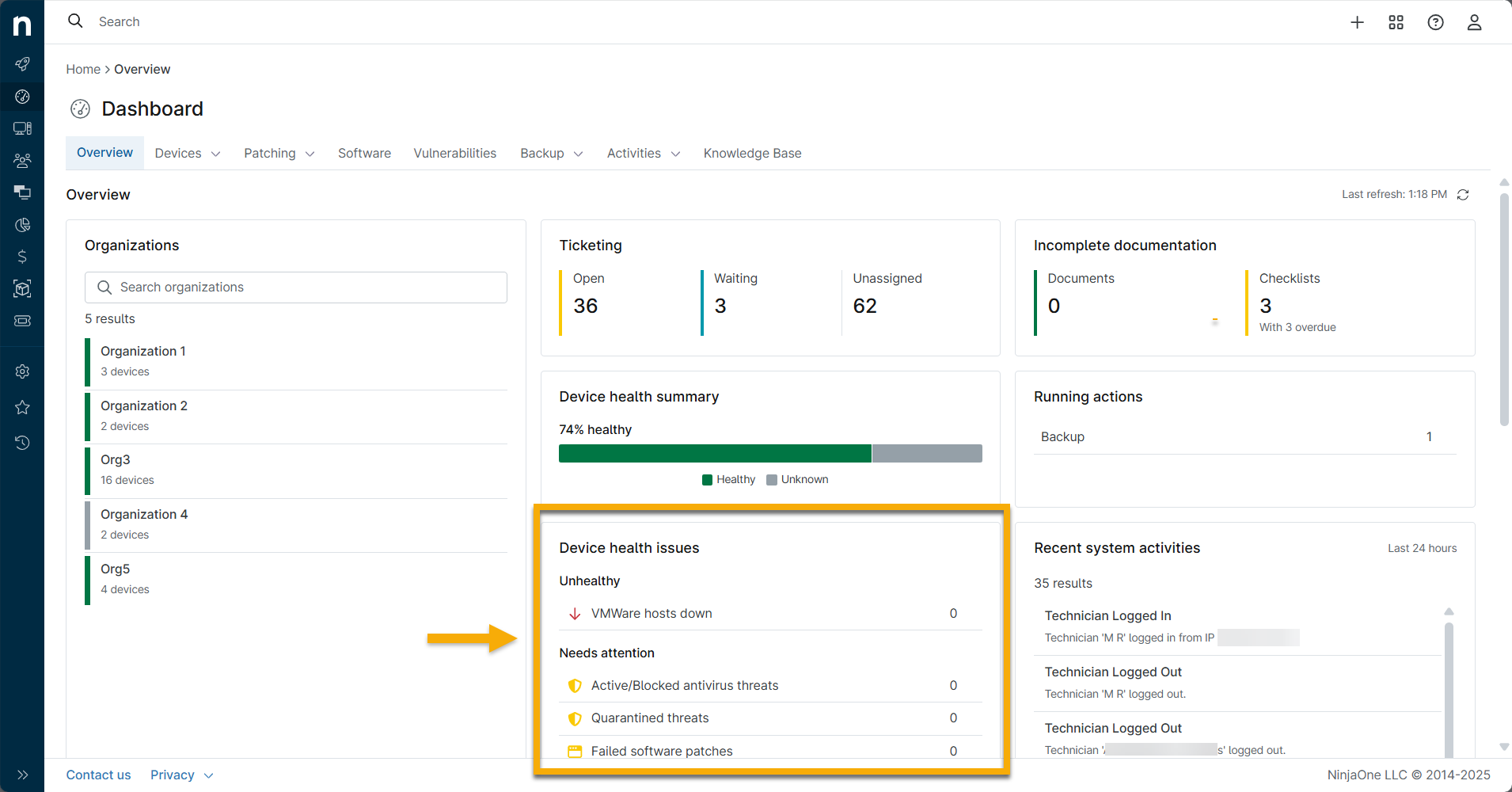Switch to the Knowledge Base tab
Screen dimensions: 1512x792
(752, 154)
